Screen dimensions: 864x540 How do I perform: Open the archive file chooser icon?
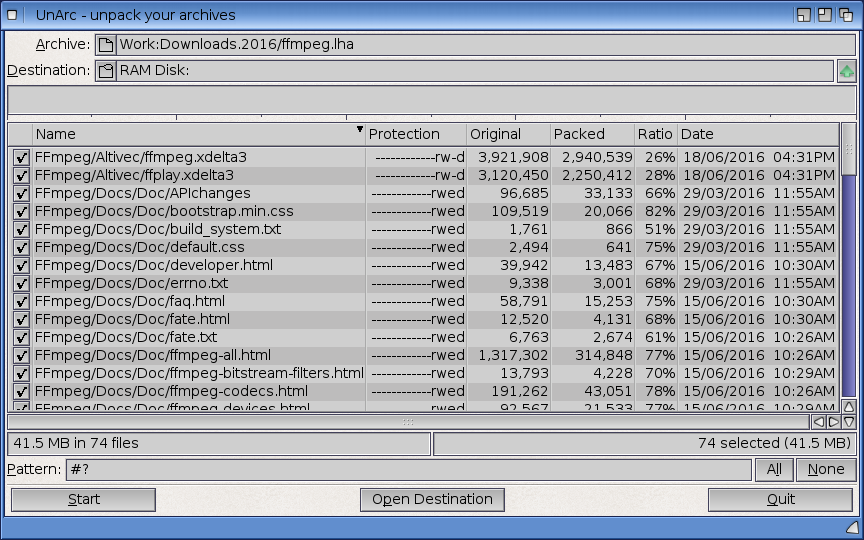click(x=106, y=45)
